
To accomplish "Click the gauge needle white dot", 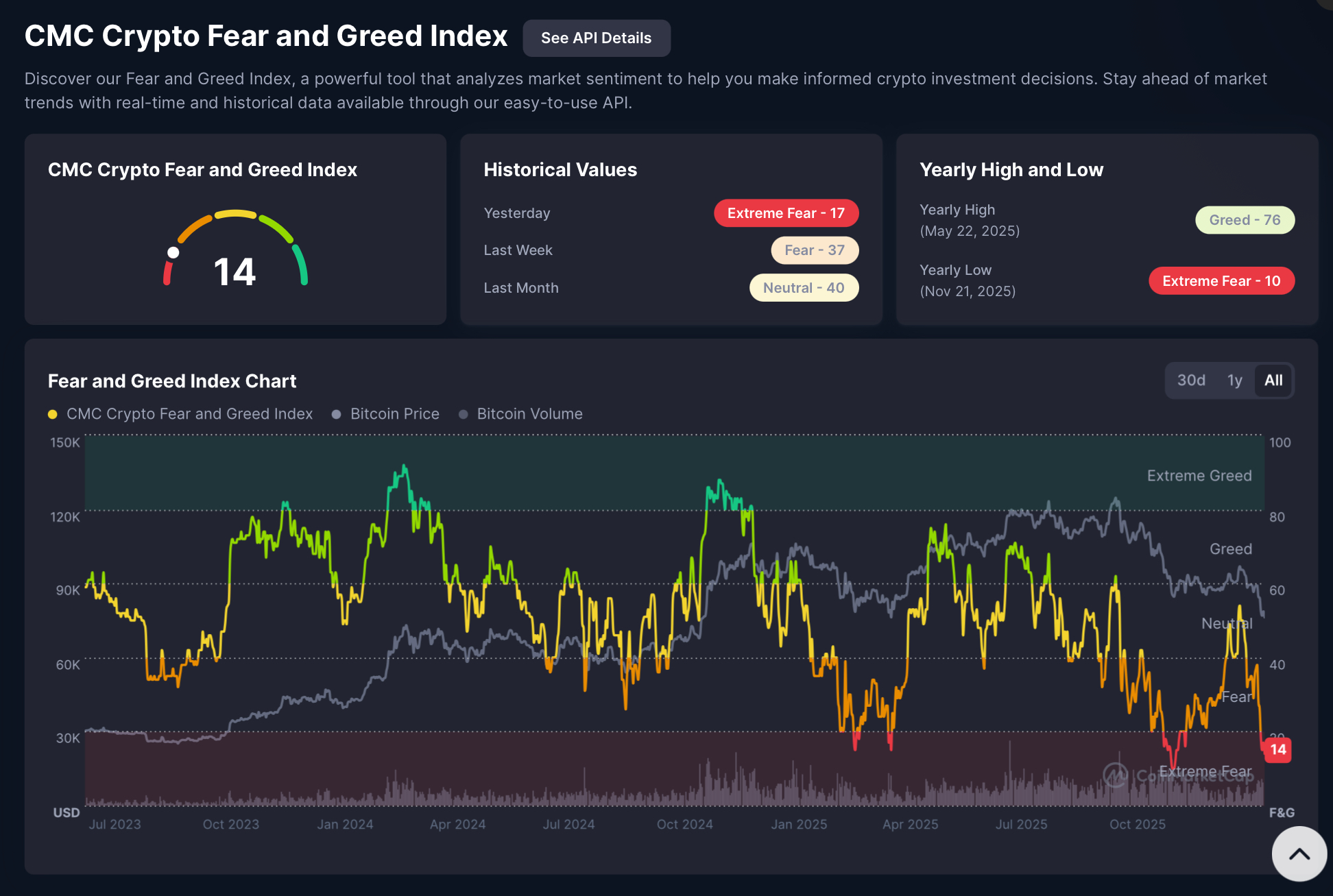I will 173,252.
